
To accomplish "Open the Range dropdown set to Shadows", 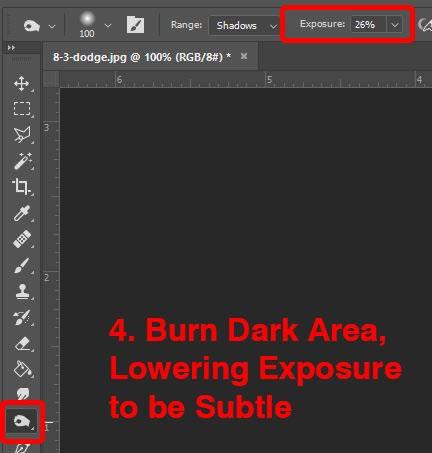I will pyautogui.click(x=246, y=25).
